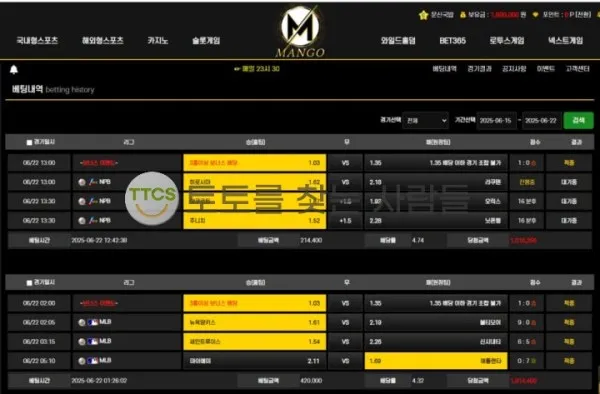This screenshot has width=600, height=394.
Task: Click the yellow home odds cell showing 1.54
Action: tap(254, 342)
